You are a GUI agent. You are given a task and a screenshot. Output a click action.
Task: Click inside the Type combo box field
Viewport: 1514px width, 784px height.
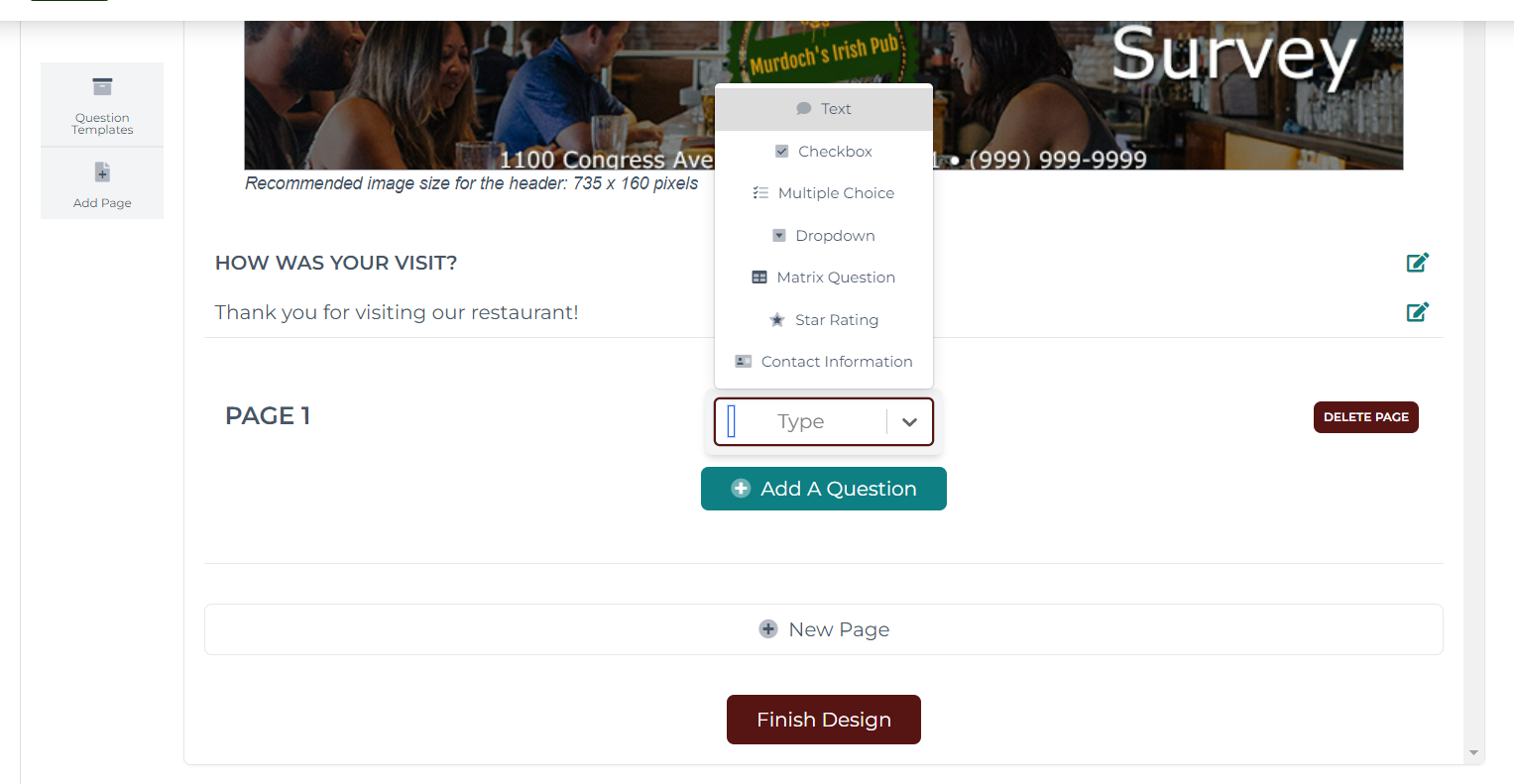[x=801, y=422]
